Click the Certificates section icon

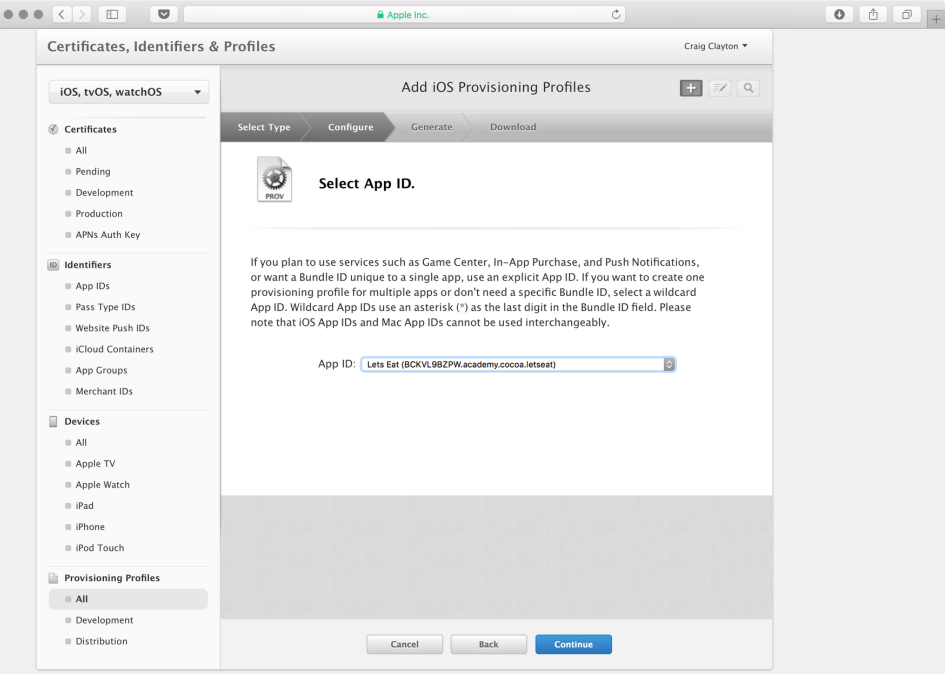pos(53,129)
